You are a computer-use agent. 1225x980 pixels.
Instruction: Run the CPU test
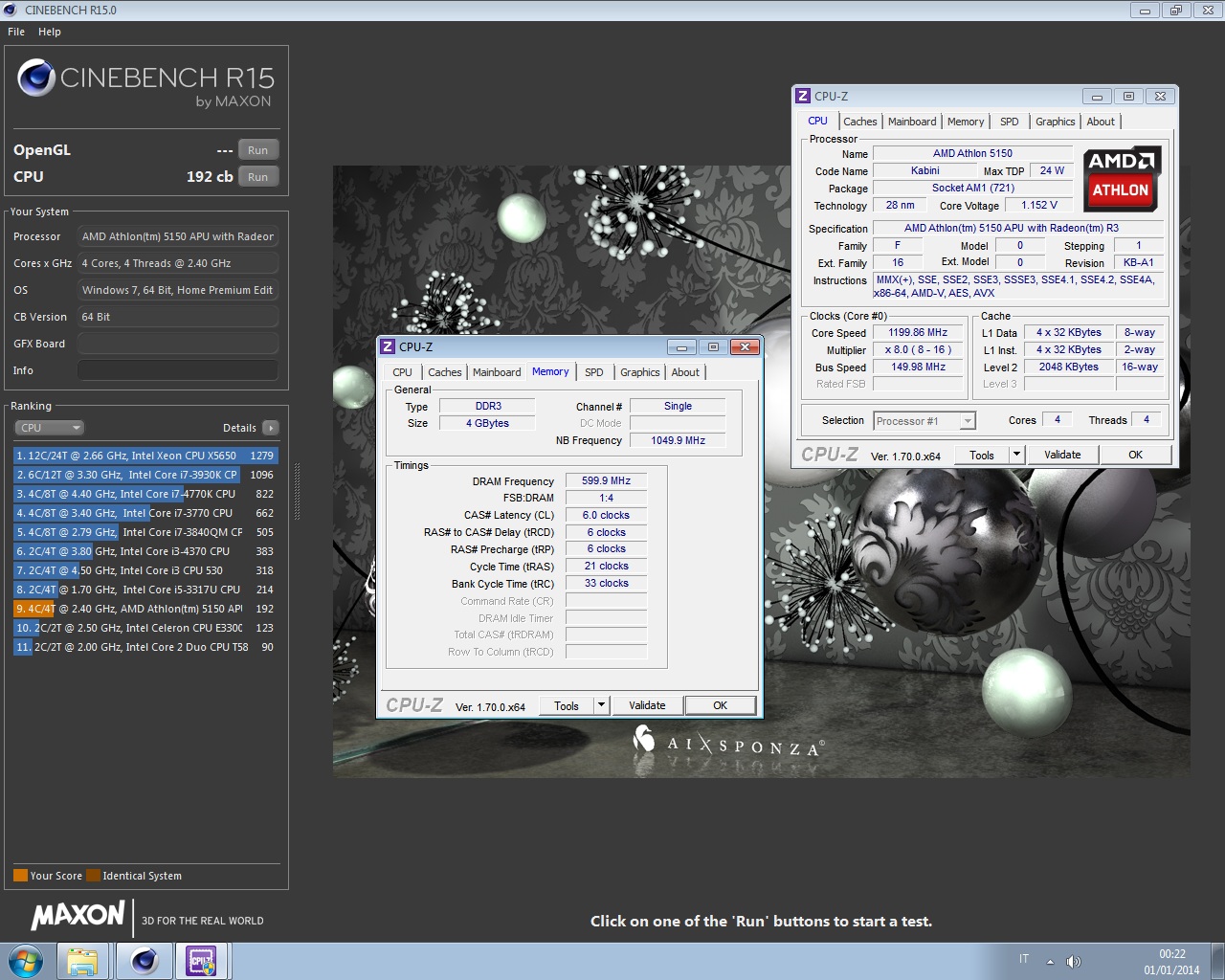coord(257,177)
